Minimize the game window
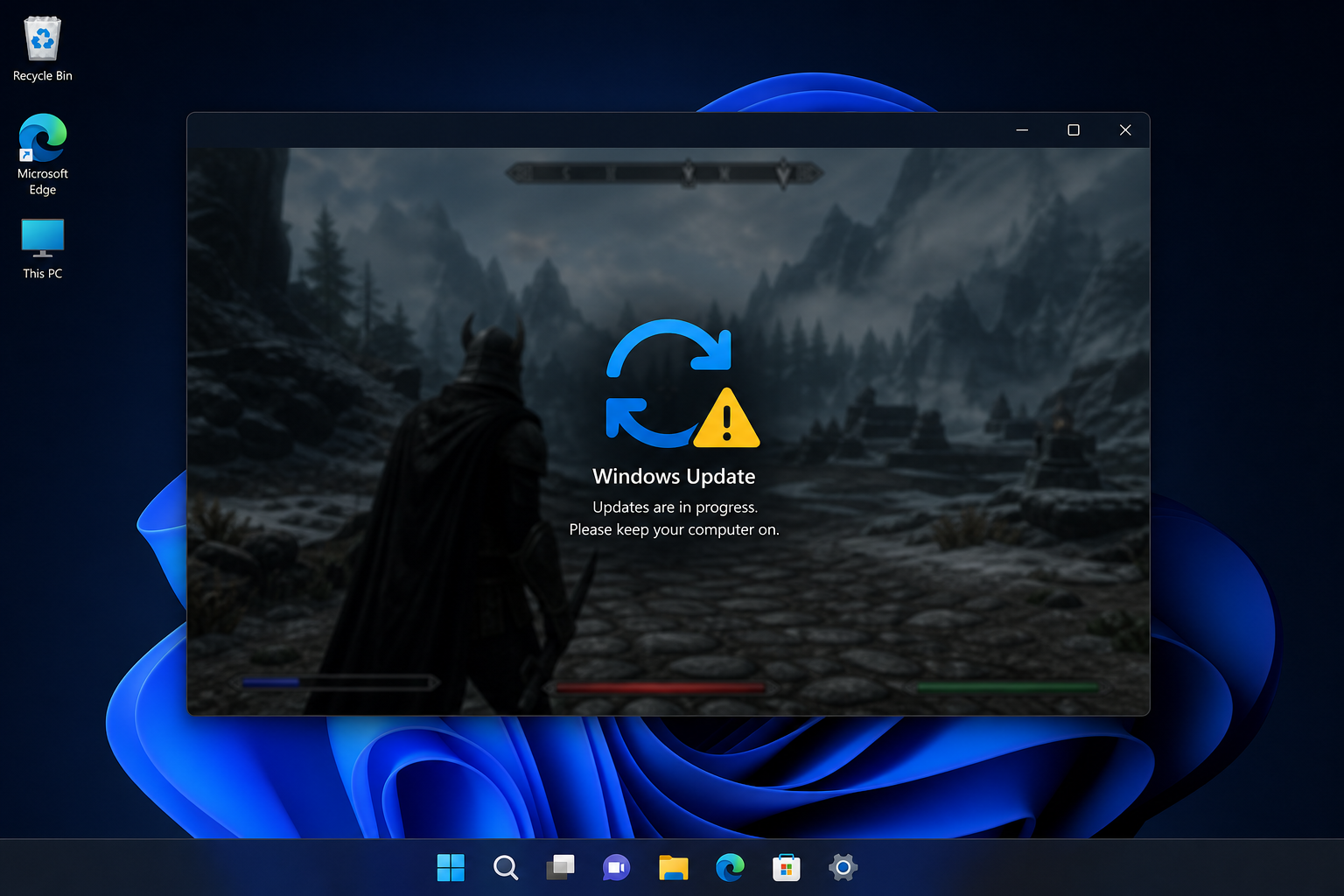The width and height of the screenshot is (1344, 896). click(x=1022, y=130)
